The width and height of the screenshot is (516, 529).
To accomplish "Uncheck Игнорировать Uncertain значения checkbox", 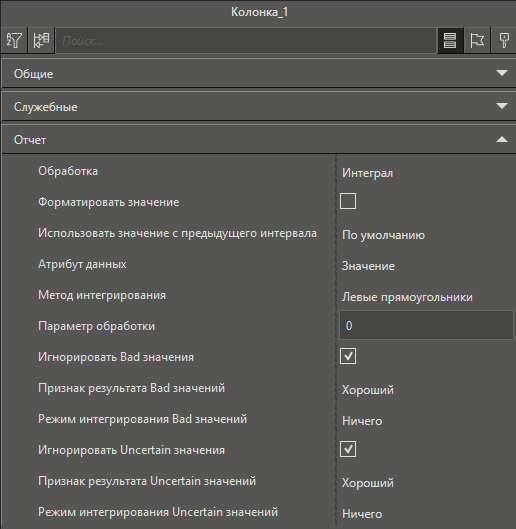I will point(348,449).
